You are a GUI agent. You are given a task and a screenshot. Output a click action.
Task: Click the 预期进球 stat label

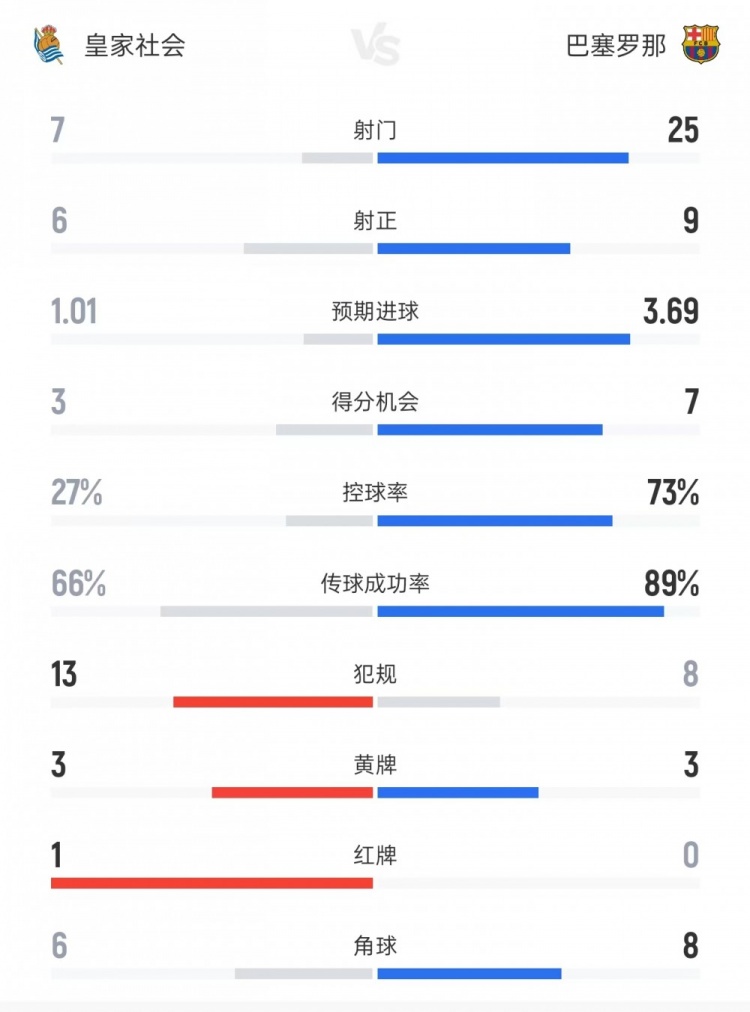pyautogui.click(x=375, y=311)
